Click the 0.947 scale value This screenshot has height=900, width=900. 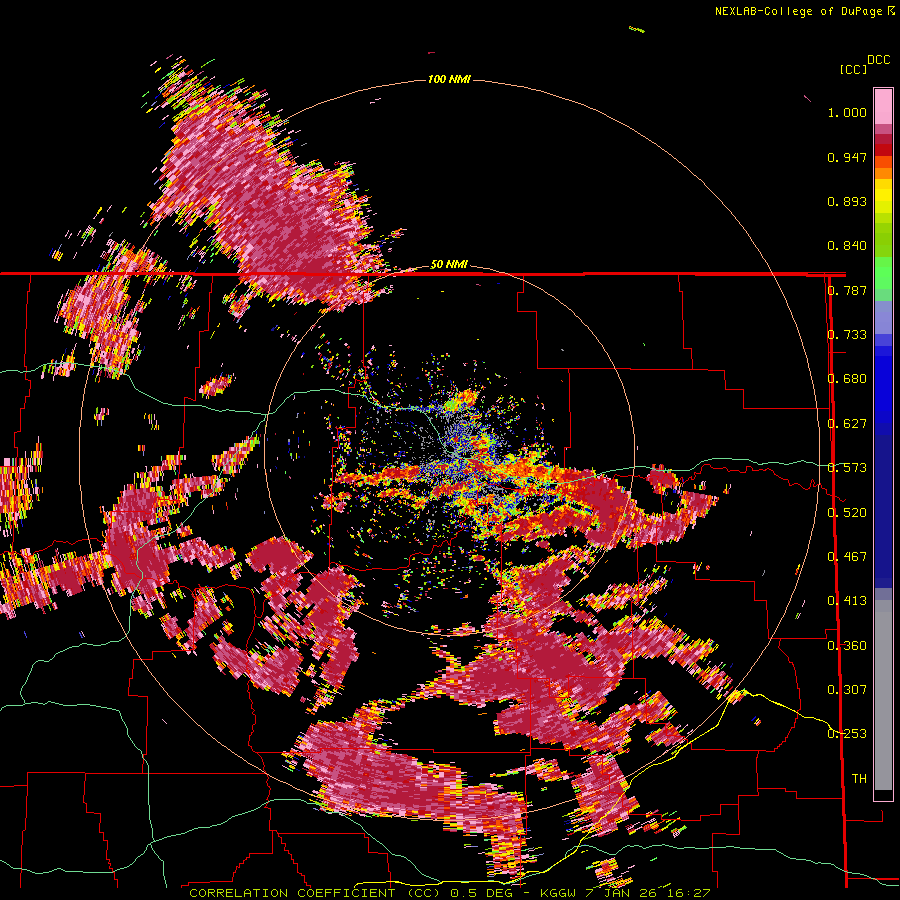tap(847, 157)
